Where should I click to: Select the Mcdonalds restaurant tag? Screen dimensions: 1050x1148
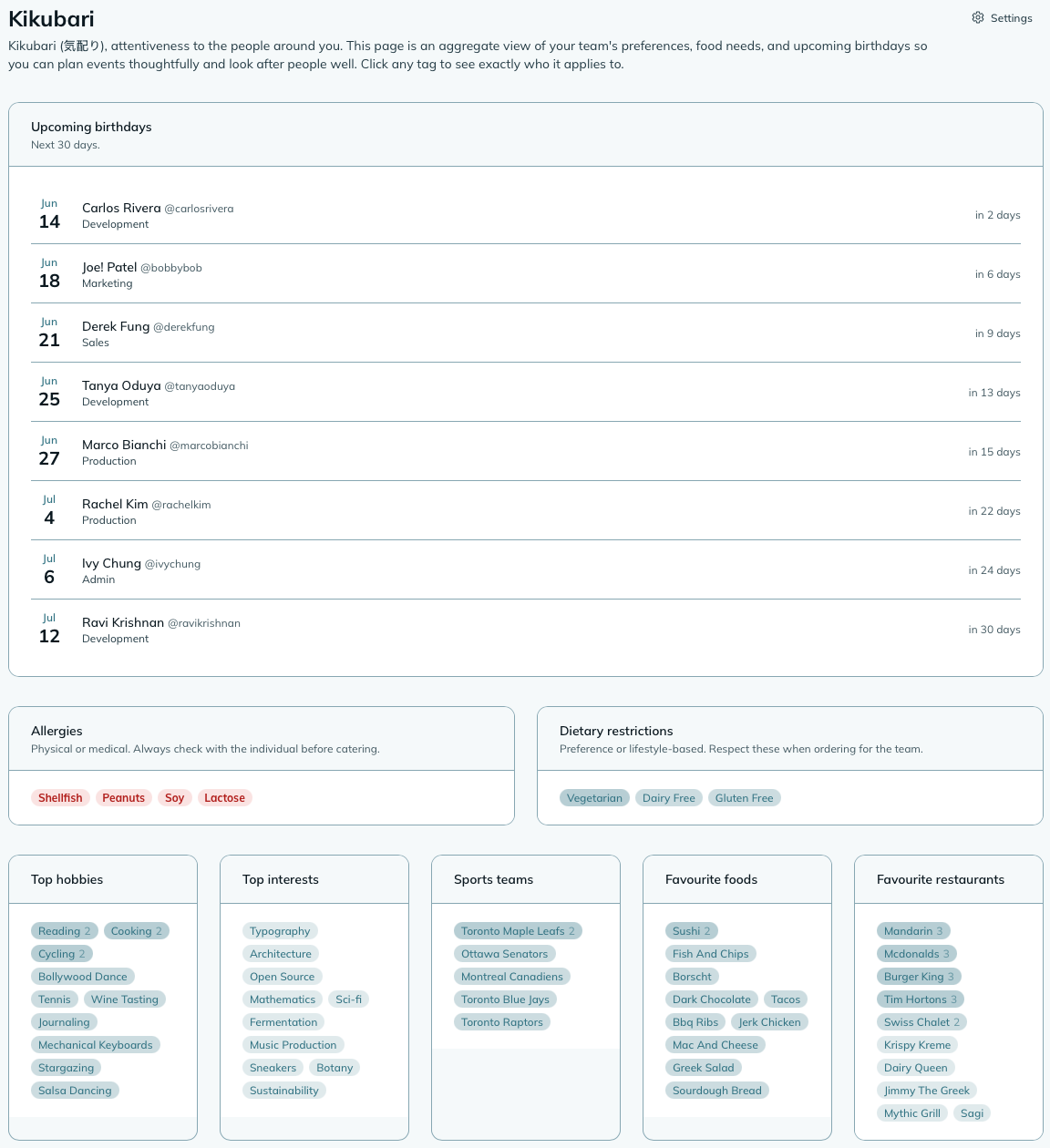917,954
